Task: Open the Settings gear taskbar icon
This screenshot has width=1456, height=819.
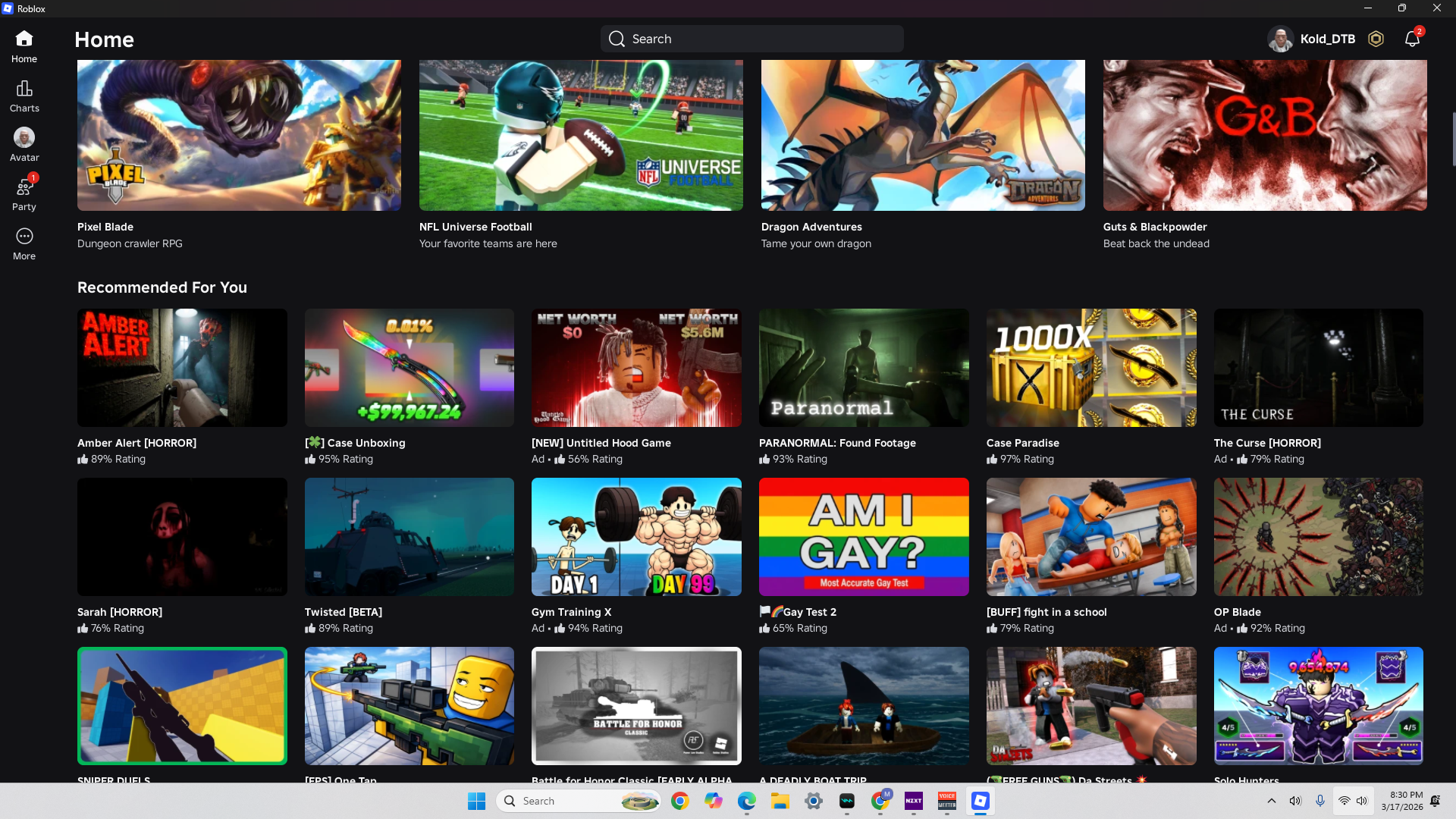Action: tap(814, 801)
